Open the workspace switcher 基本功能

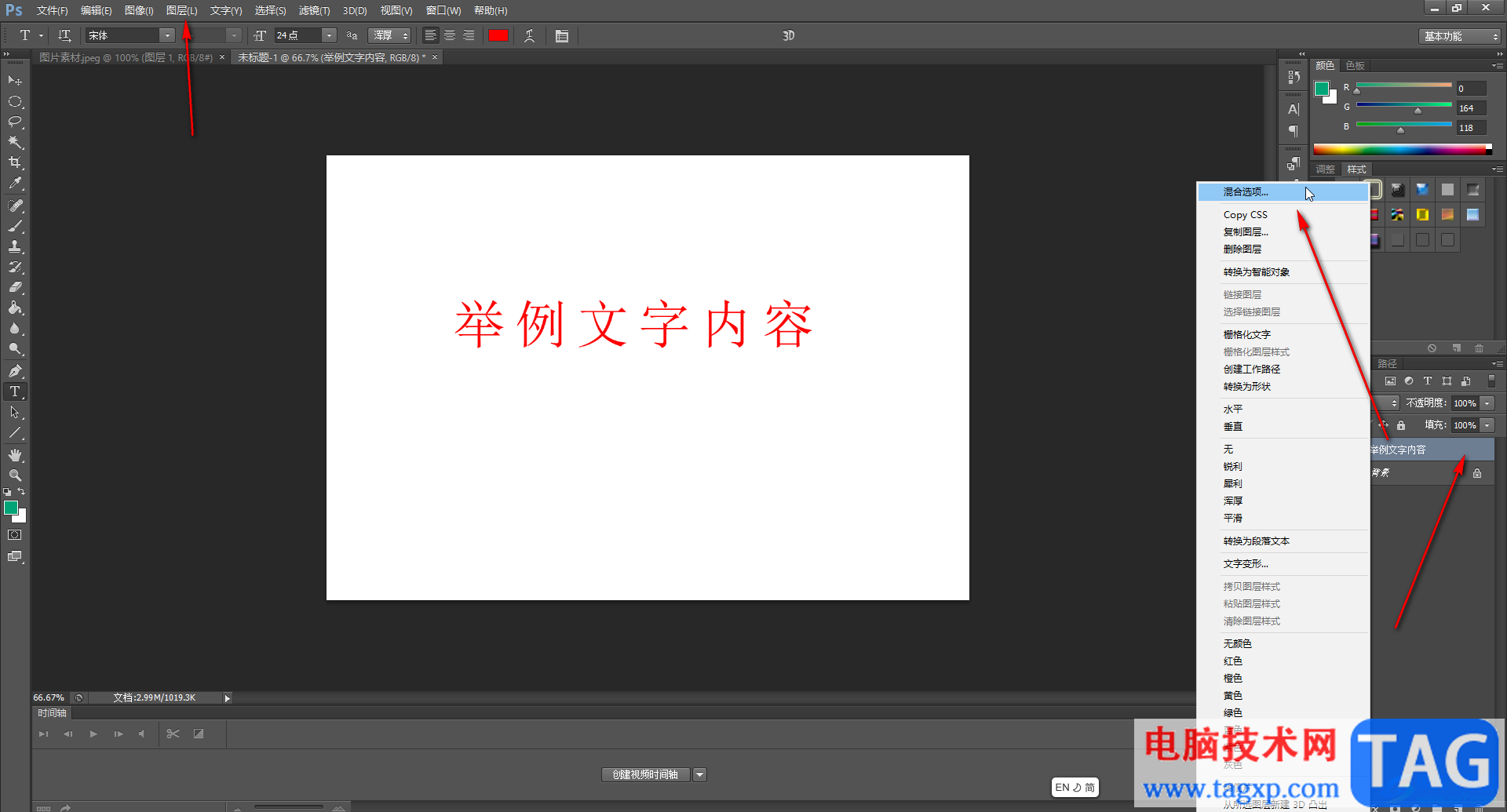(x=1460, y=36)
